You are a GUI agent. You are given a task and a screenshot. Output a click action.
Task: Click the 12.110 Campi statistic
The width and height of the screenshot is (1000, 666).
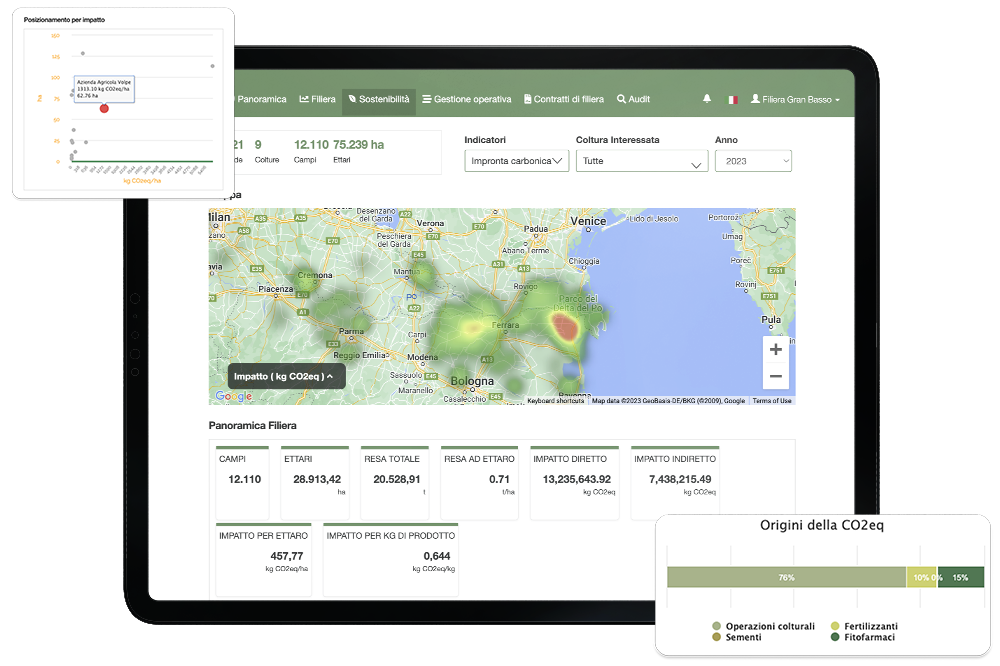pyautogui.click(x=311, y=151)
